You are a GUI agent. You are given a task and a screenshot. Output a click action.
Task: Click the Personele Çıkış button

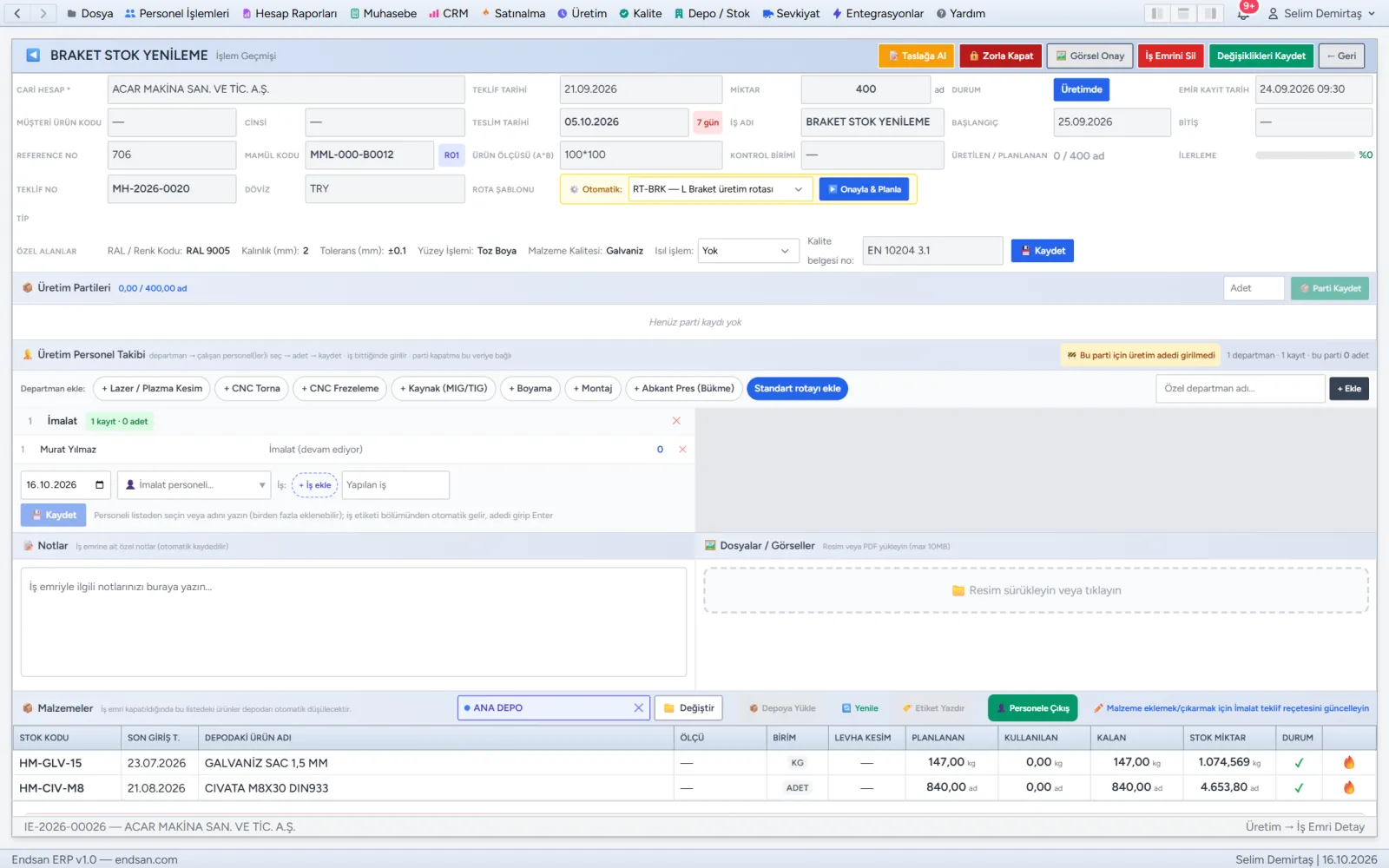pos(1033,708)
